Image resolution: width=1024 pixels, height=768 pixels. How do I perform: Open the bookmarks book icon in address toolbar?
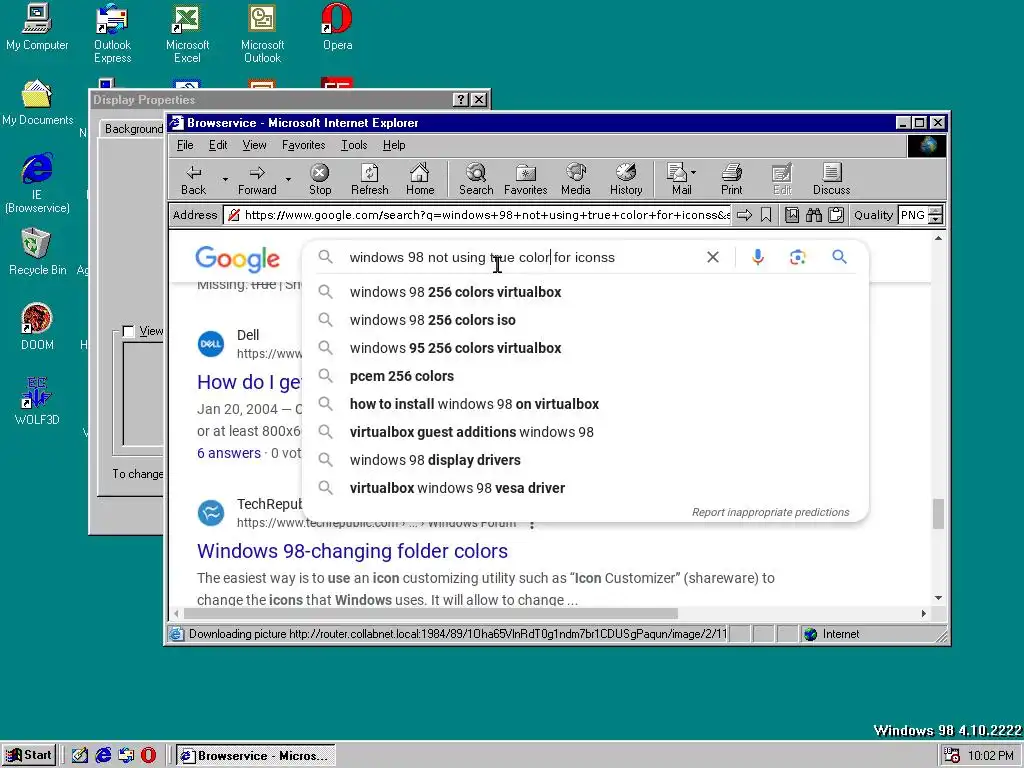point(792,215)
